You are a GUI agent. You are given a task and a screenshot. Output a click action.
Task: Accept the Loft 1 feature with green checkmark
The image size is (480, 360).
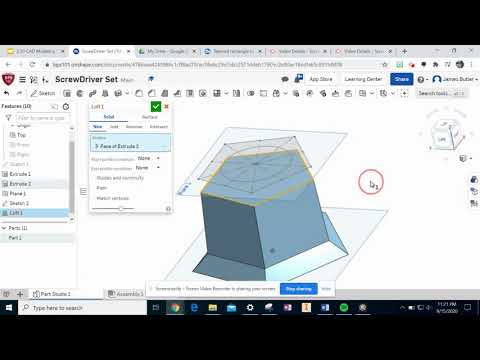pyautogui.click(x=156, y=107)
